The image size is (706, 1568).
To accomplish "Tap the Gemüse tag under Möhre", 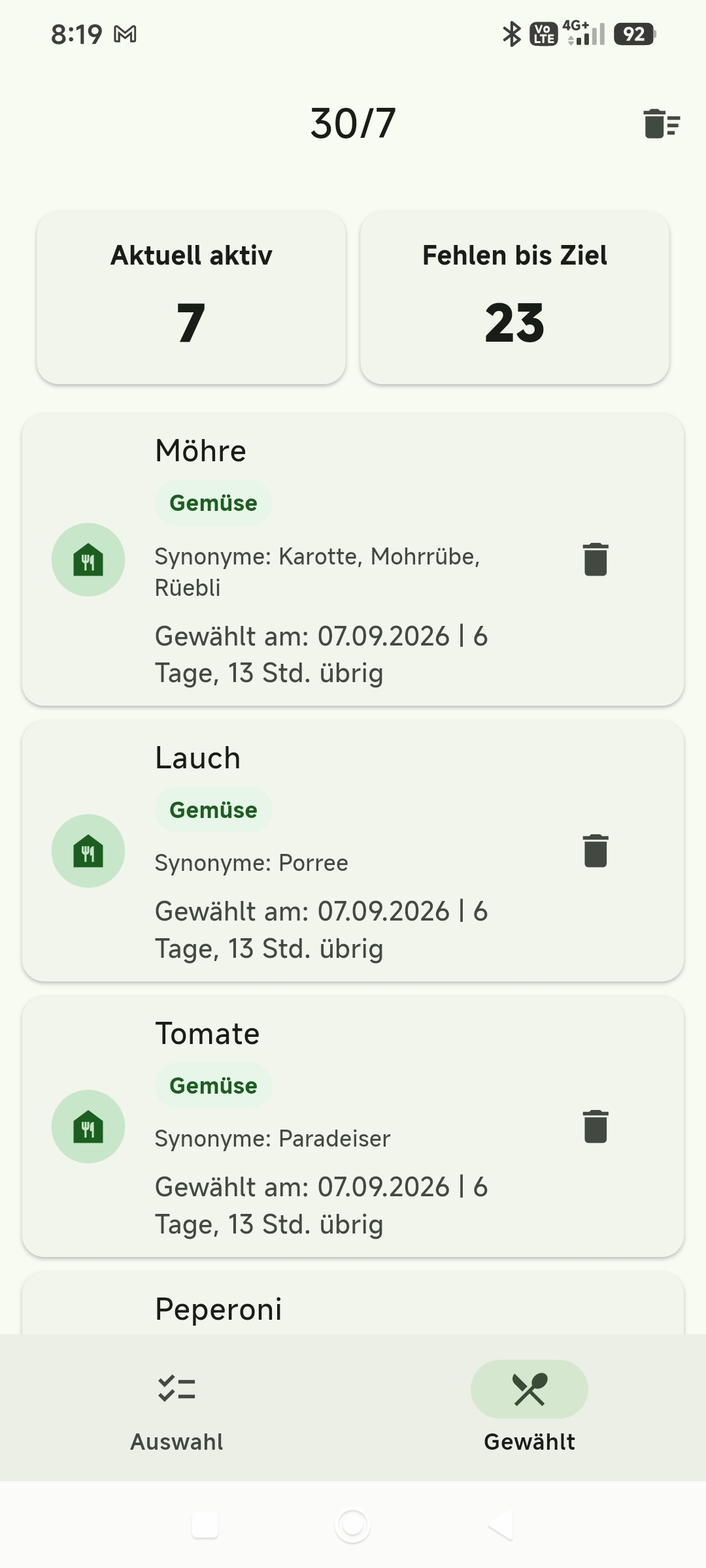I will (213, 503).
